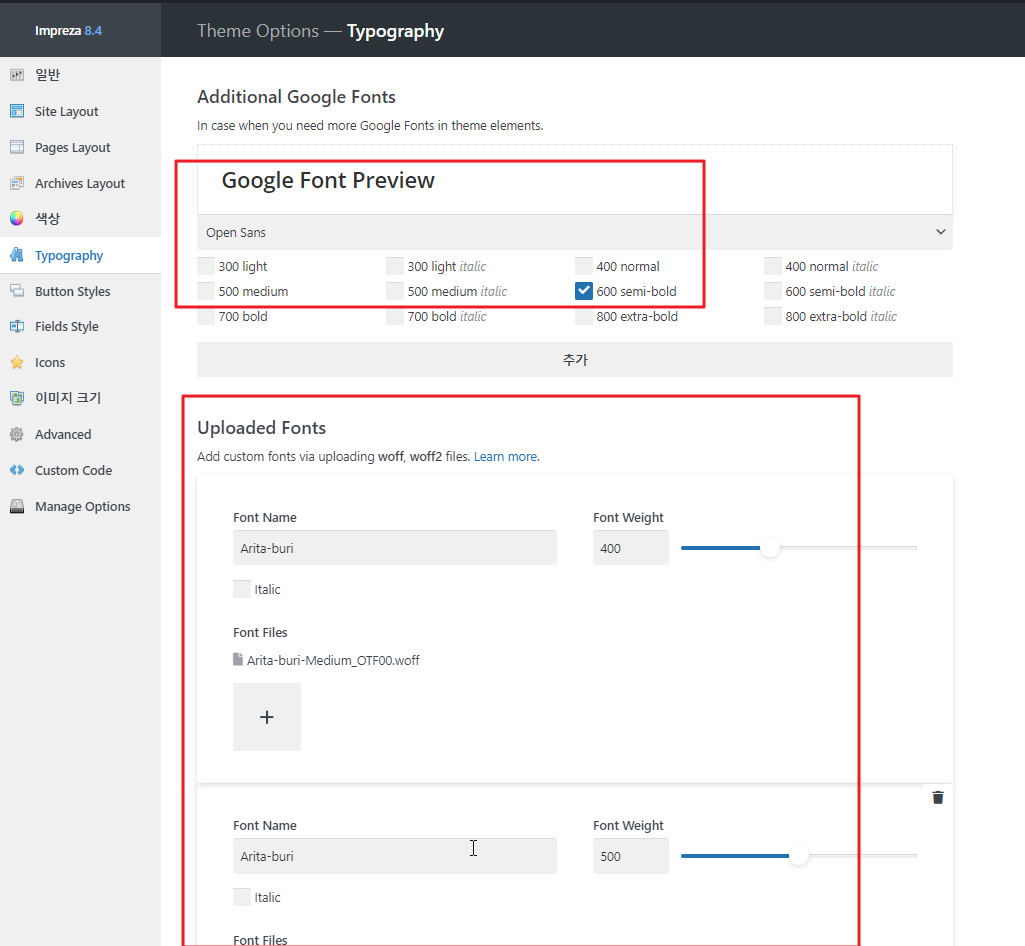Image resolution: width=1025 pixels, height=946 pixels.
Task: Uncheck the 600 semi-bold checkbox
Action: coord(584,291)
